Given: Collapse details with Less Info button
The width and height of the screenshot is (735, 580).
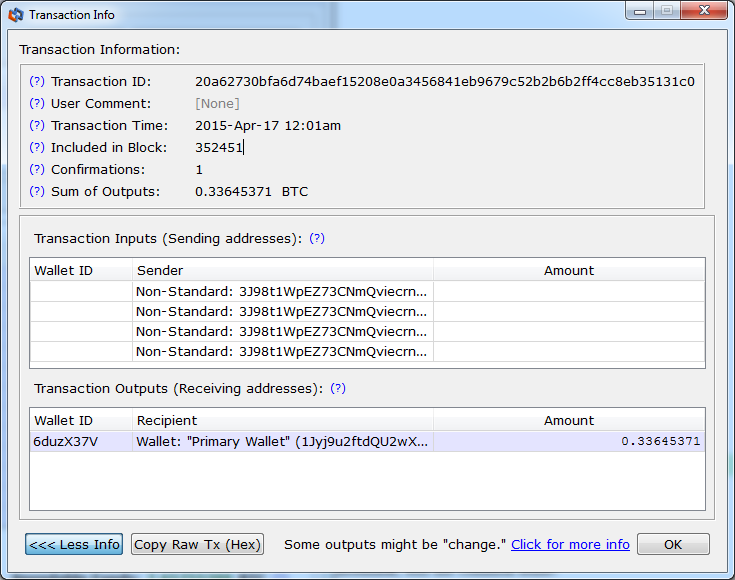Looking at the screenshot, I should pos(74,544).
